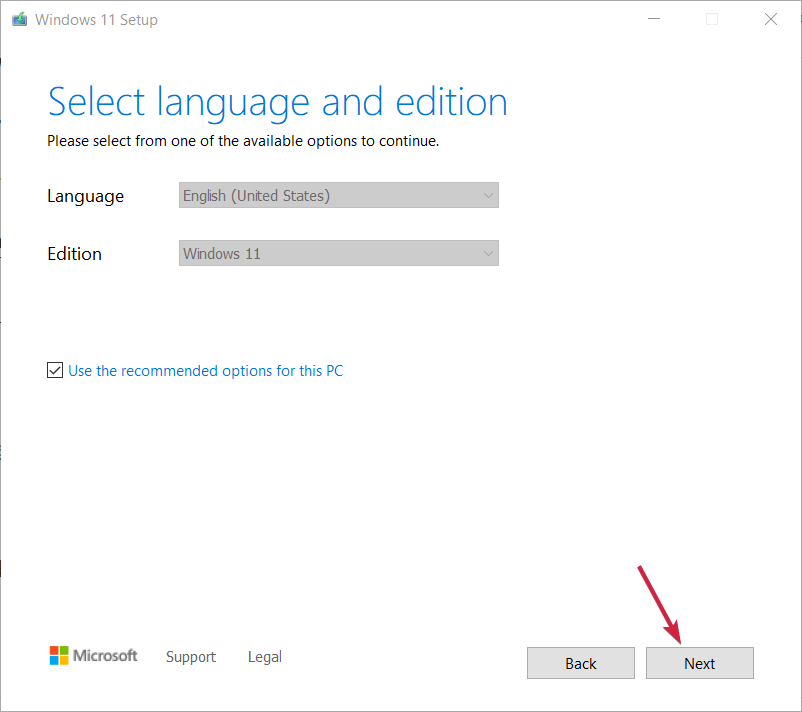Click the Next button
The width and height of the screenshot is (802, 712).
coord(699,663)
